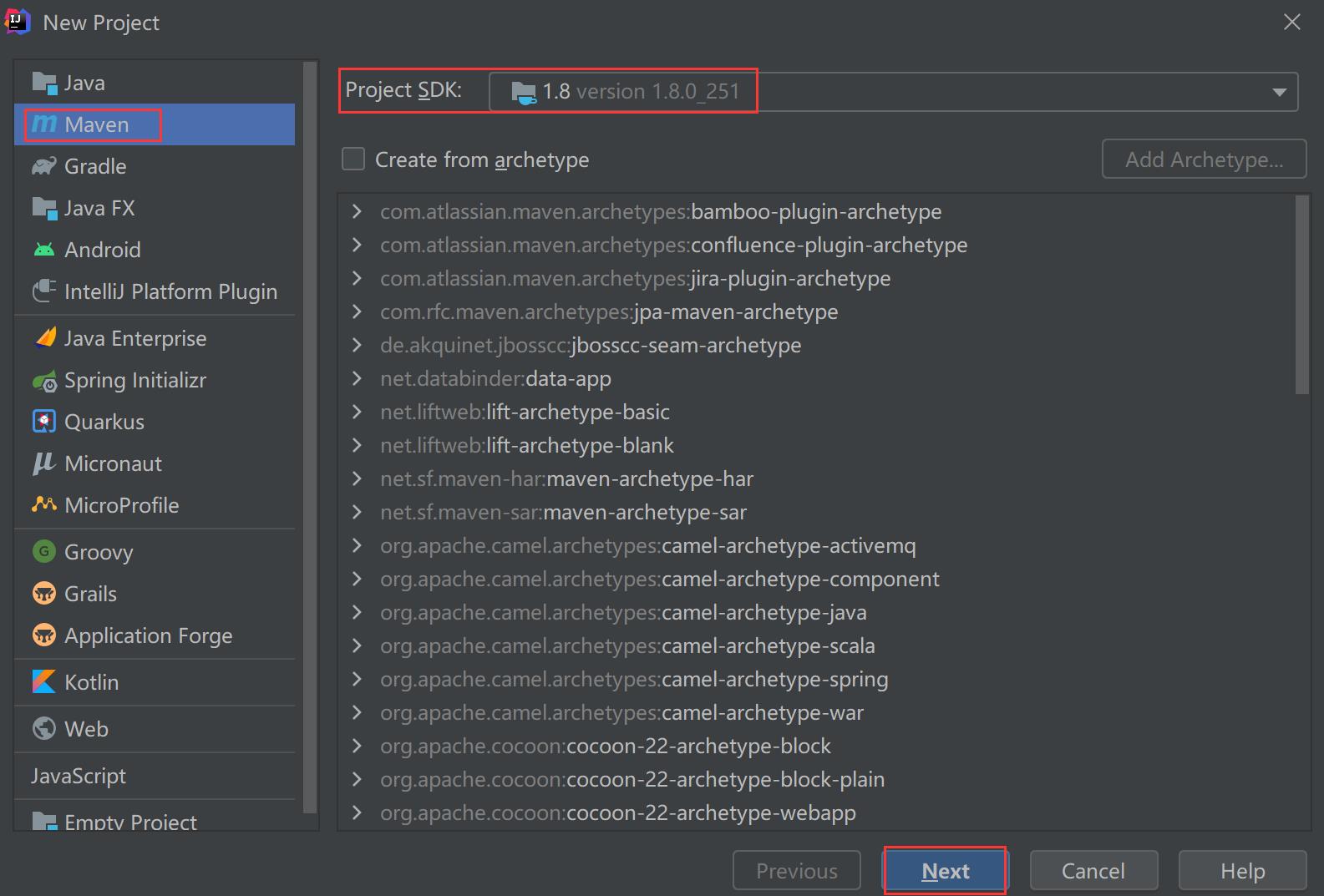1324x896 pixels.
Task: Click the Empty Project folder icon
Action: pyautogui.click(x=43, y=822)
